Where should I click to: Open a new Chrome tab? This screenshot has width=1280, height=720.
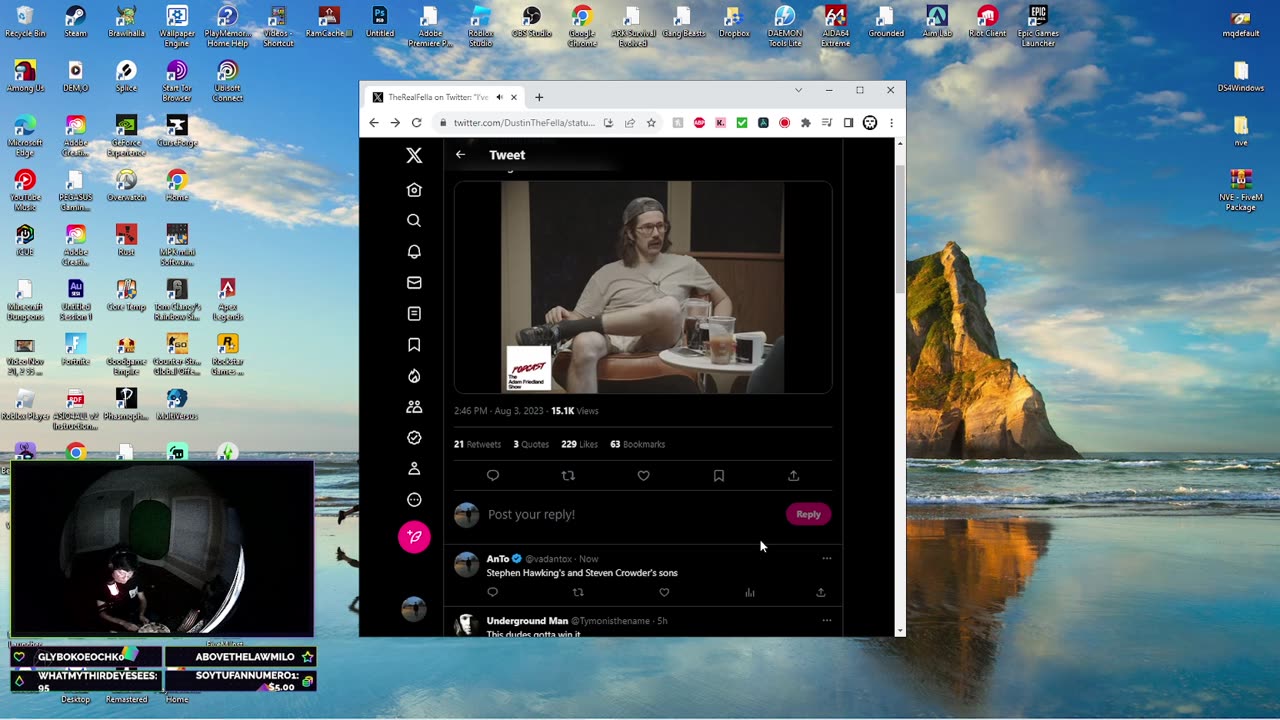539,97
